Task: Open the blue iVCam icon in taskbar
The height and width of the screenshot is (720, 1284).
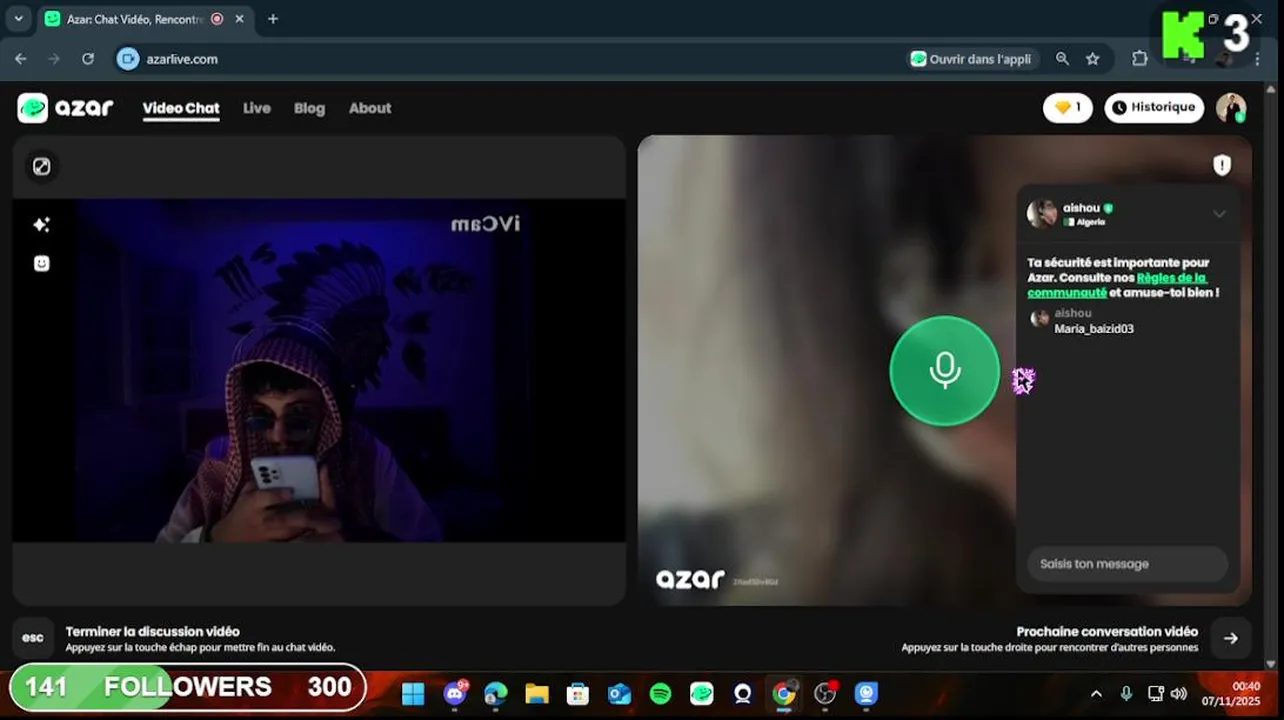Action: (x=866, y=693)
